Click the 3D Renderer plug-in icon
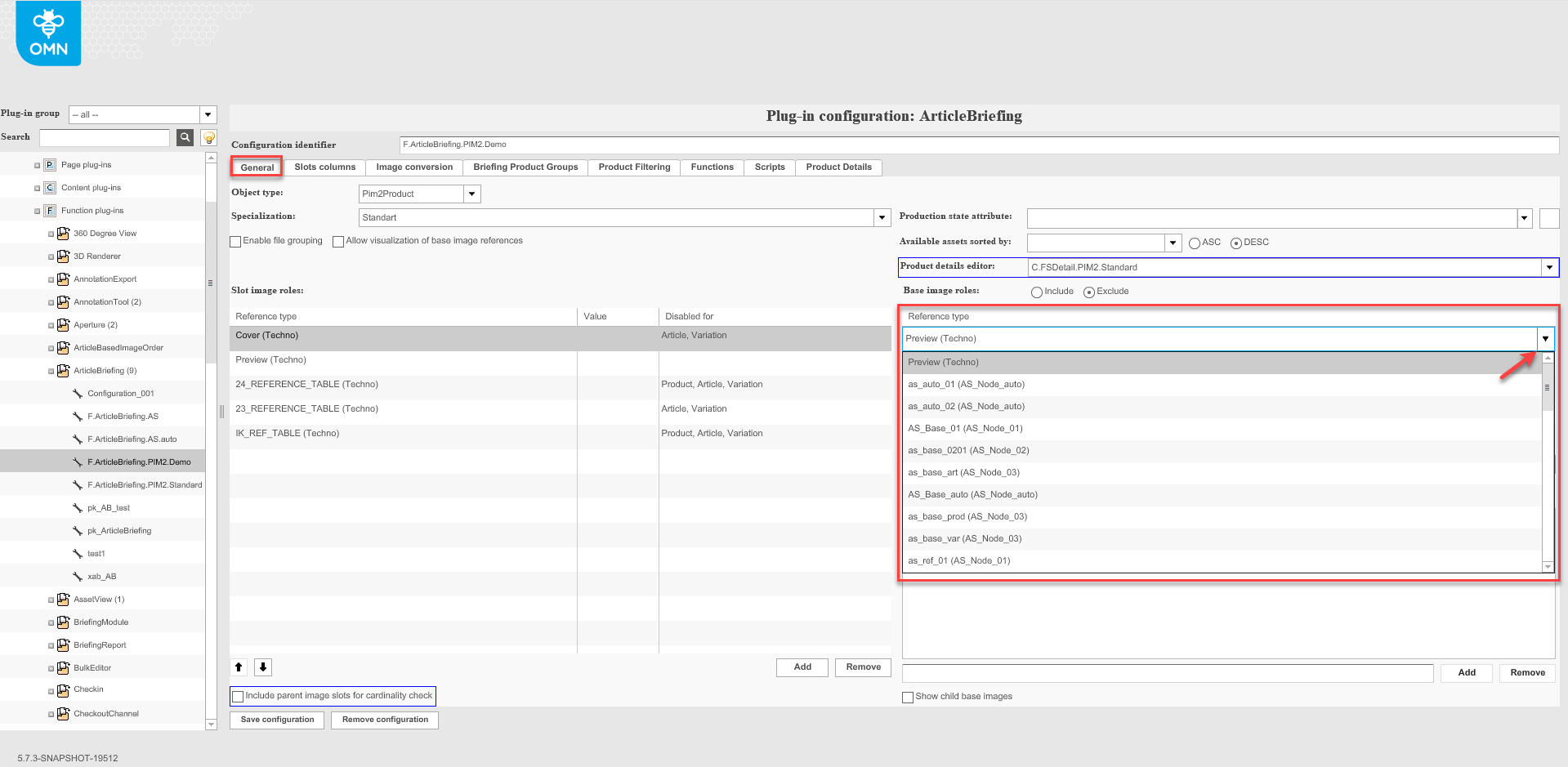This screenshot has height=767, width=1568. point(64,256)
